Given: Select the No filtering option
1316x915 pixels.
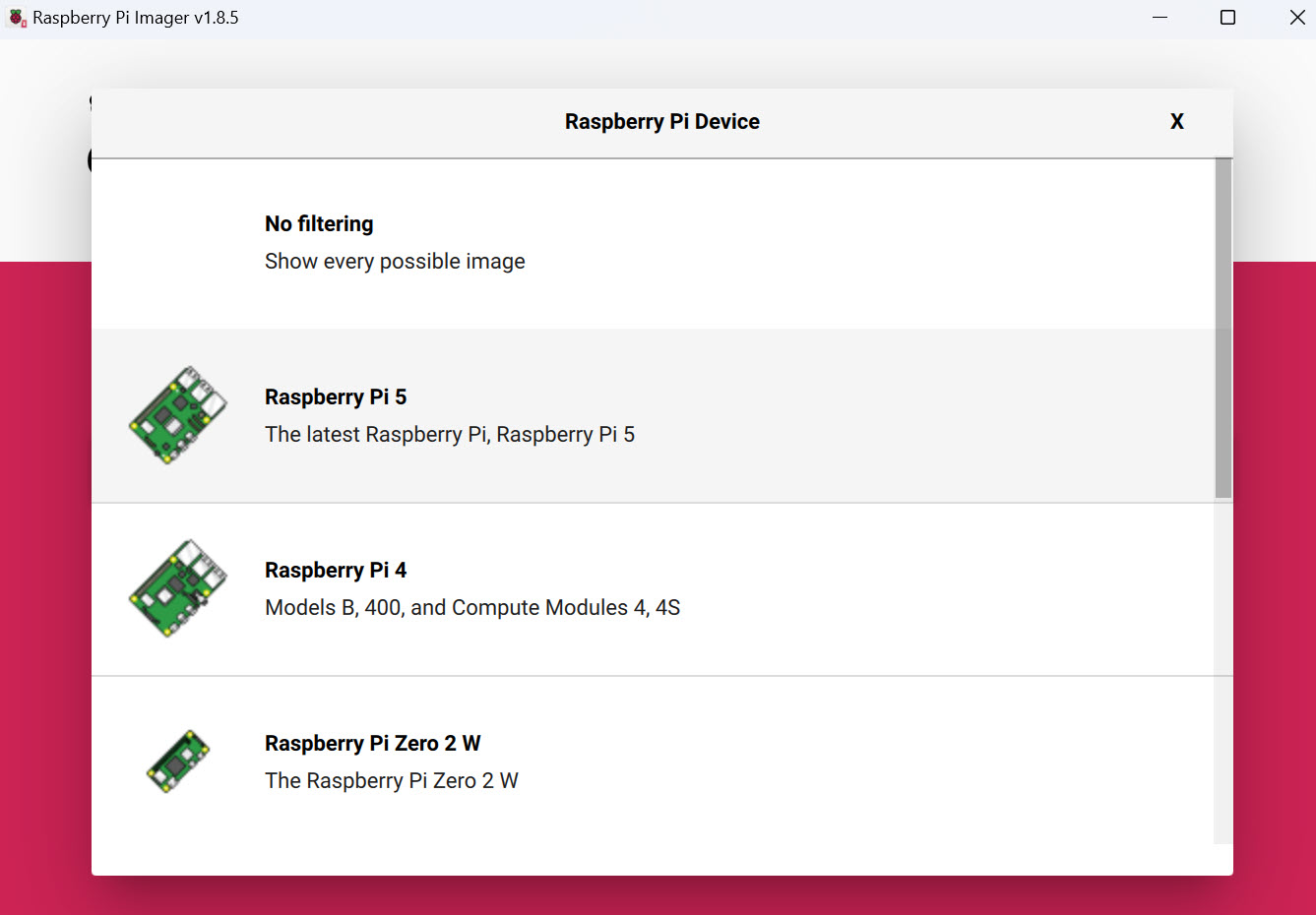Looking at the screenshot, I should pyautogui.click(x=653, y=243).
